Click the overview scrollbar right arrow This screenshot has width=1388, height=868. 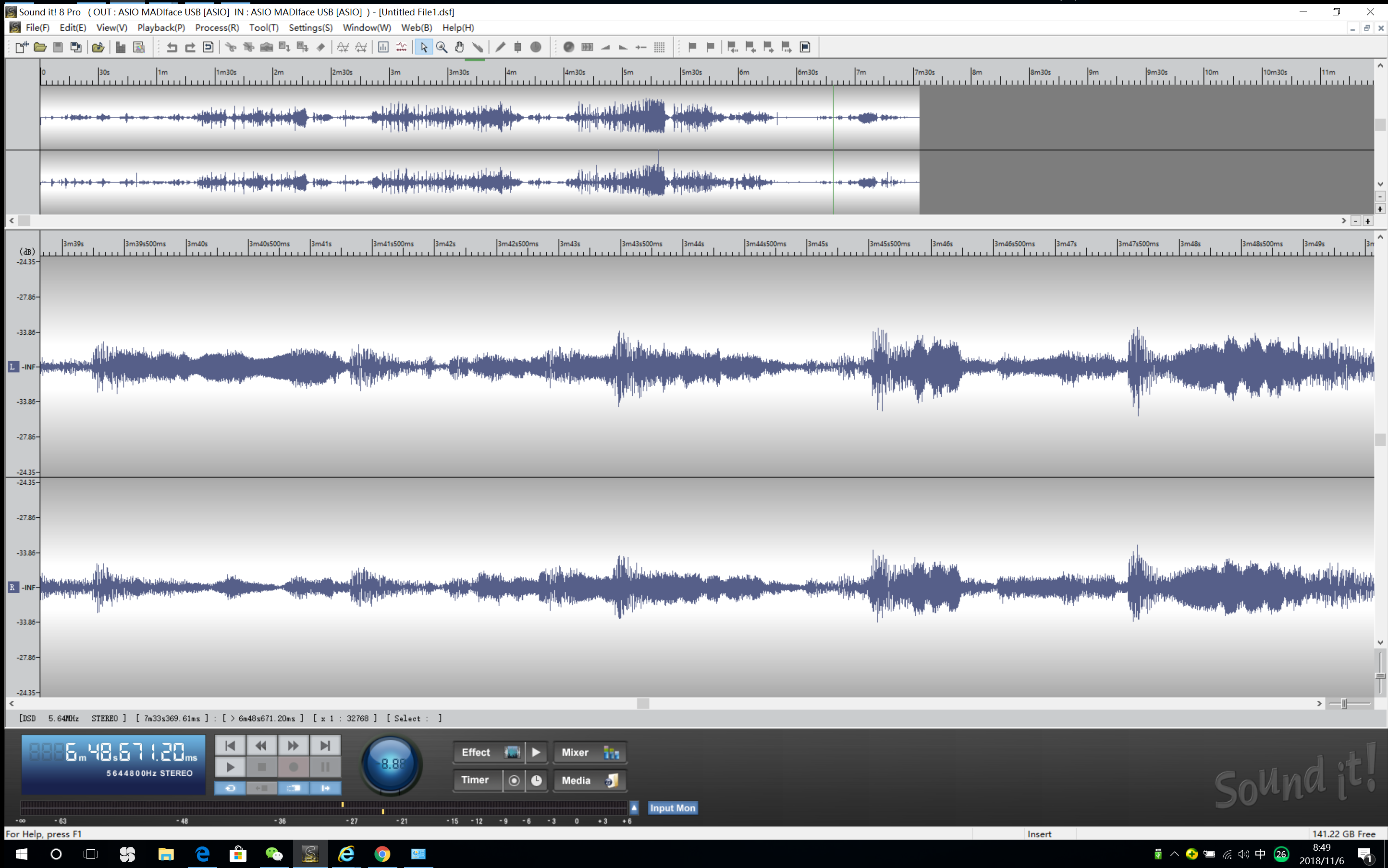coord(1344,221)
